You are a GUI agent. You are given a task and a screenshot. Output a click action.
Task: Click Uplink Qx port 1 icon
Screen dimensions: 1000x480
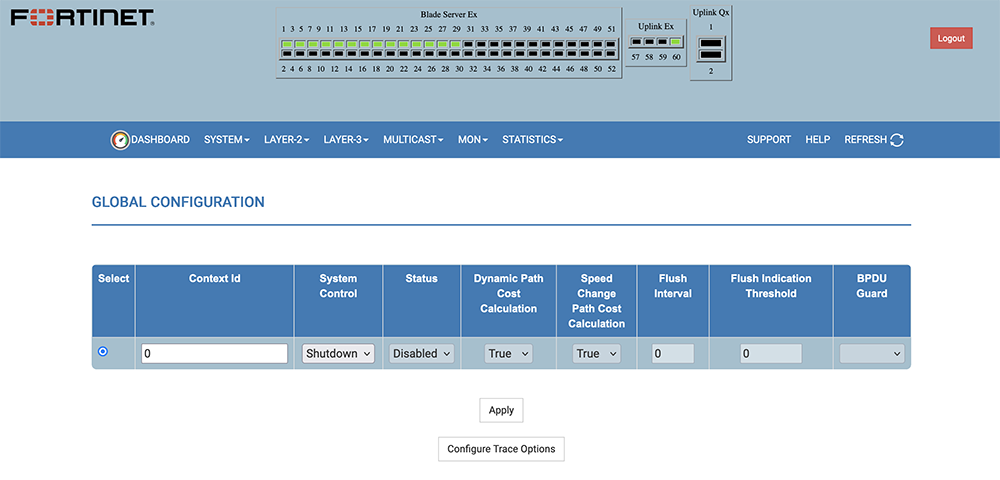click(x=711, y=43)
